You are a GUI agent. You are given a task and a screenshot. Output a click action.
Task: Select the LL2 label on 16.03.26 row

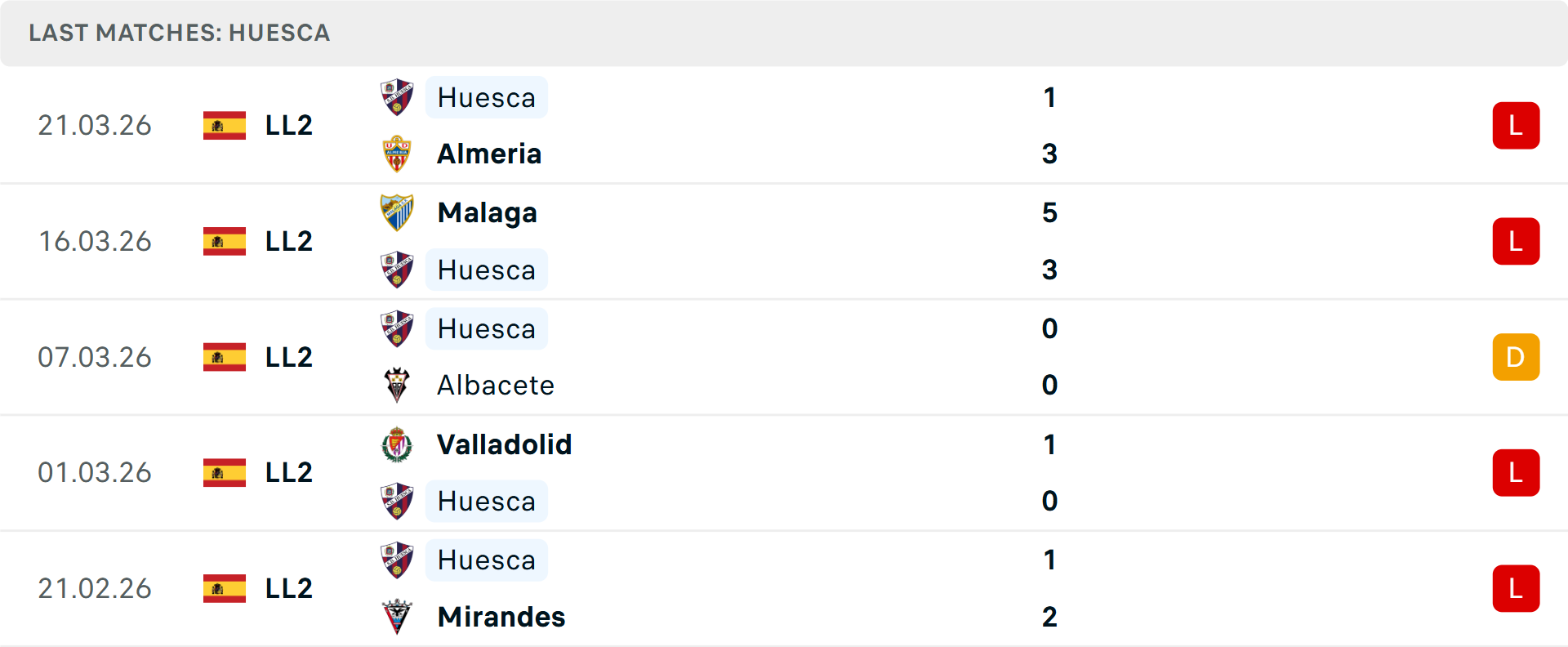(289, 242)
